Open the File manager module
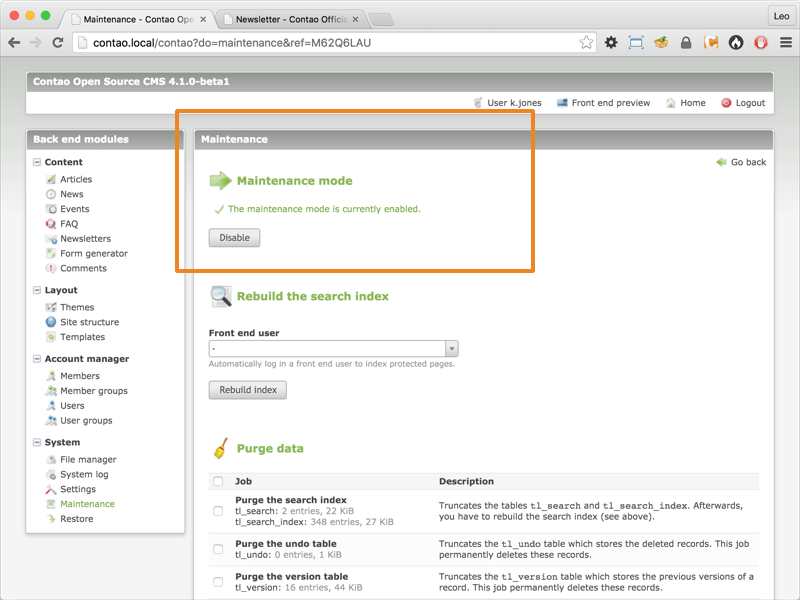Viewport: 800px width, 600px height. (x=88, y=459)
